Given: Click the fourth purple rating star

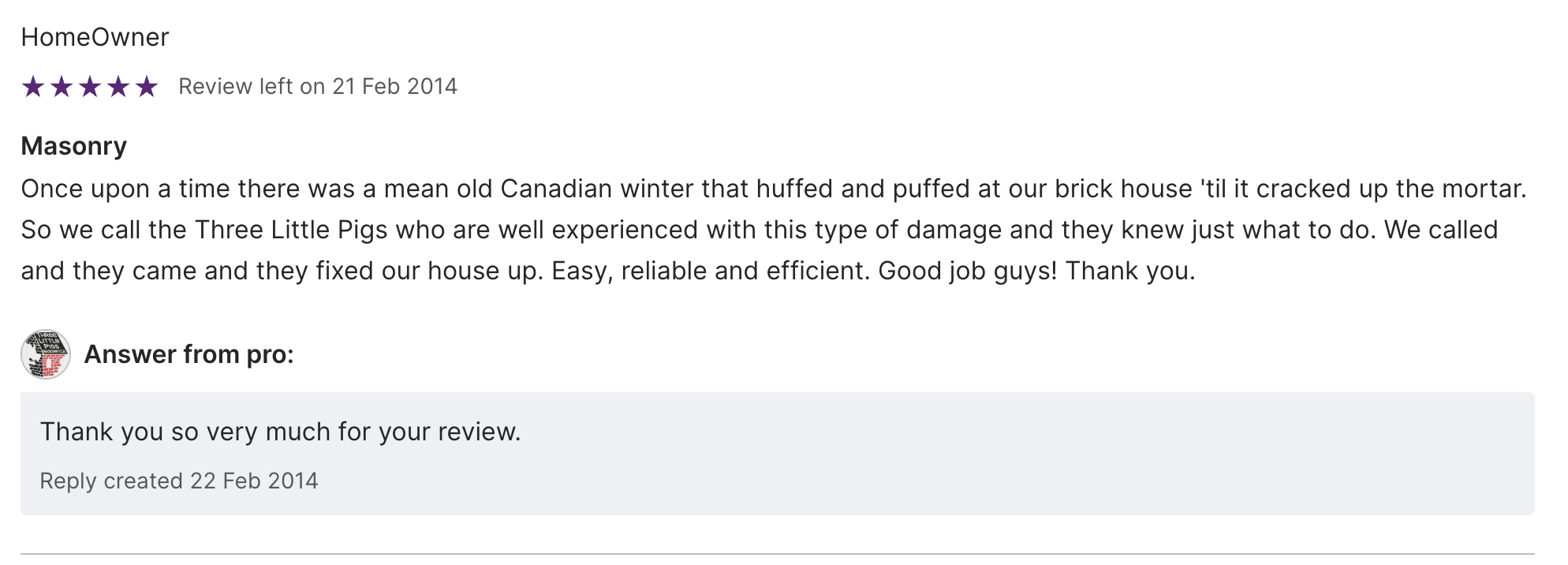Looking at the screenshot, I should coord(118,87).
